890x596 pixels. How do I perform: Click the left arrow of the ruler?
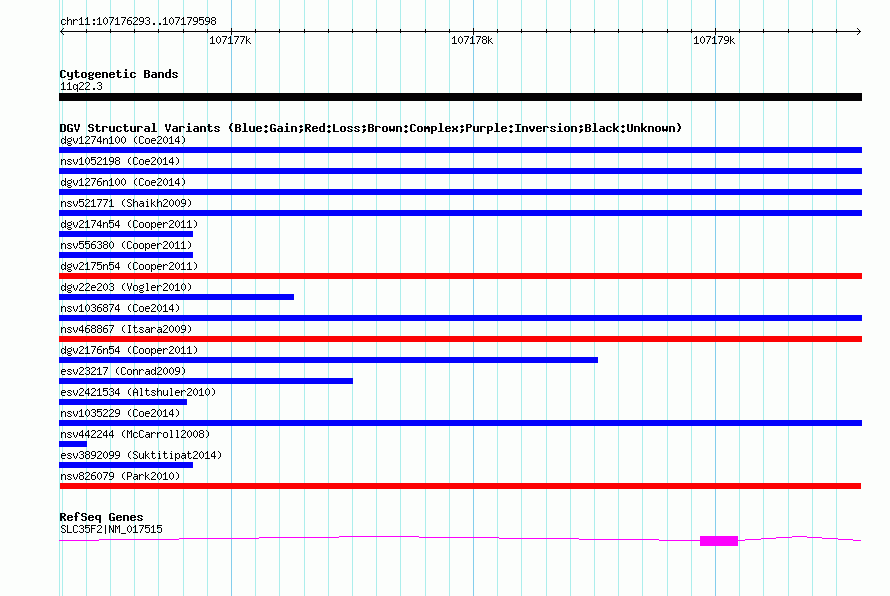click(x=62, y=31)
